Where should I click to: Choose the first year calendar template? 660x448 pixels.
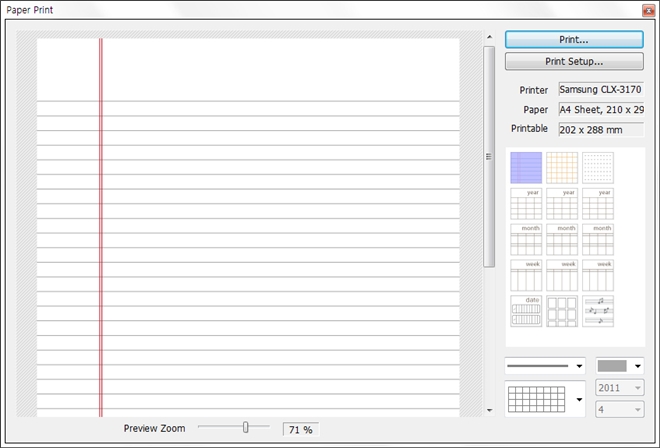point(526,204)
